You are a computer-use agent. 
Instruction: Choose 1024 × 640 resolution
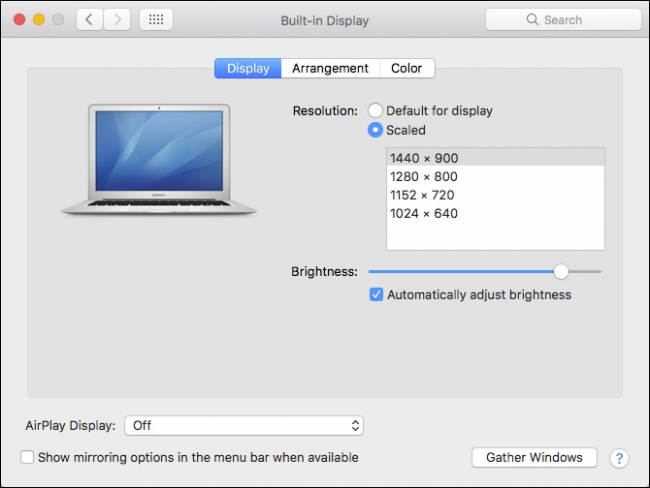[495, 214]
